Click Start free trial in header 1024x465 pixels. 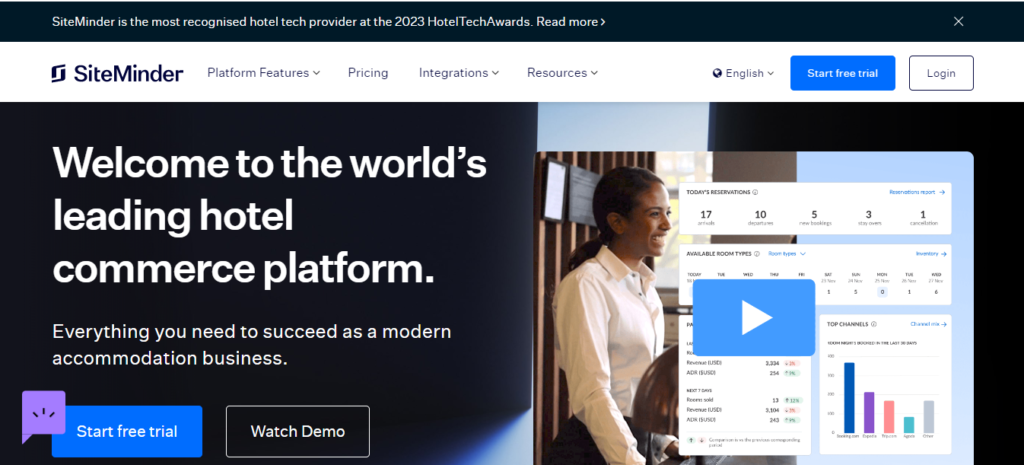(842, 73)
